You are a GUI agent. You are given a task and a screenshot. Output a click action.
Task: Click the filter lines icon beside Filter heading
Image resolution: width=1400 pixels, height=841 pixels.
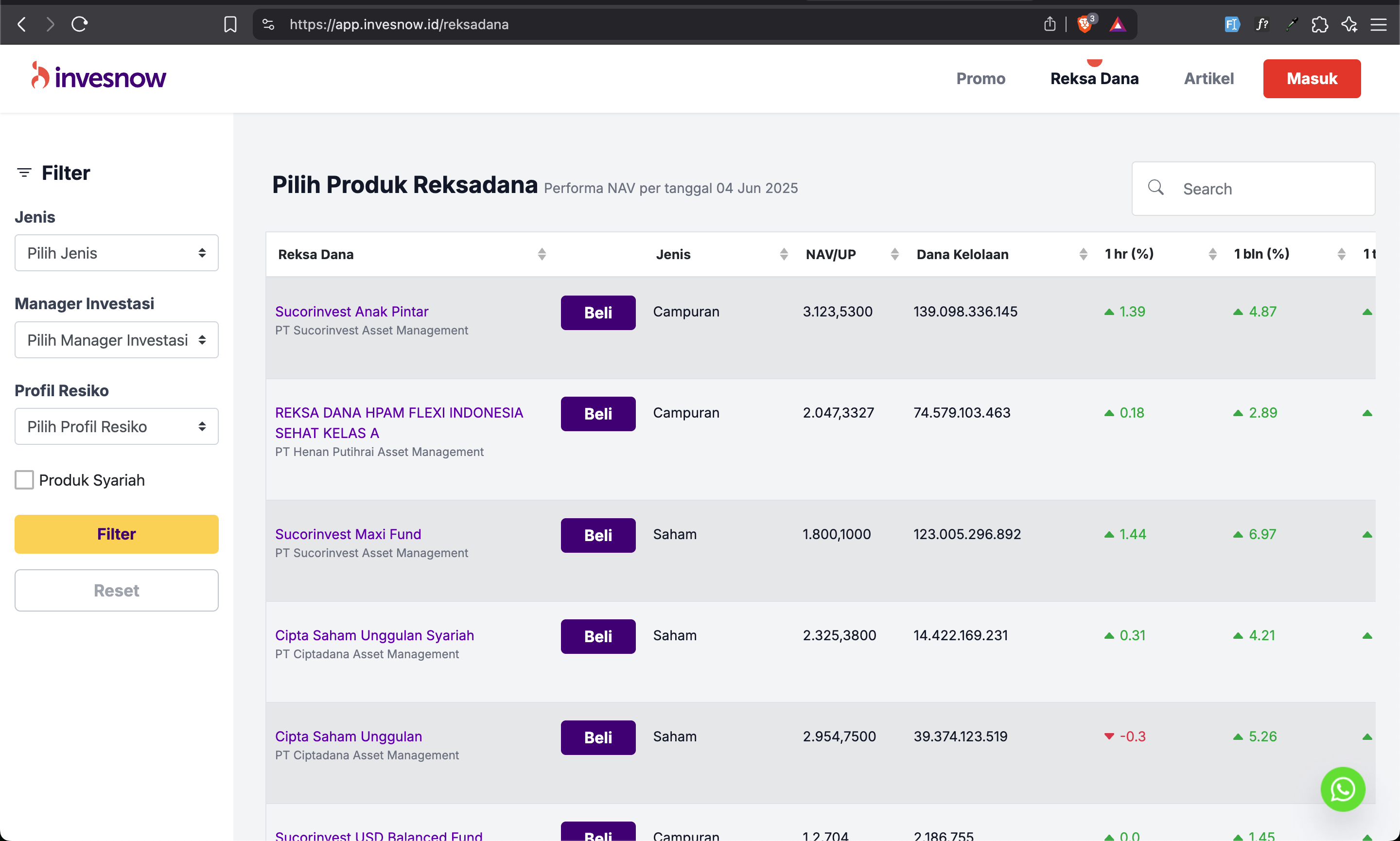24,172
